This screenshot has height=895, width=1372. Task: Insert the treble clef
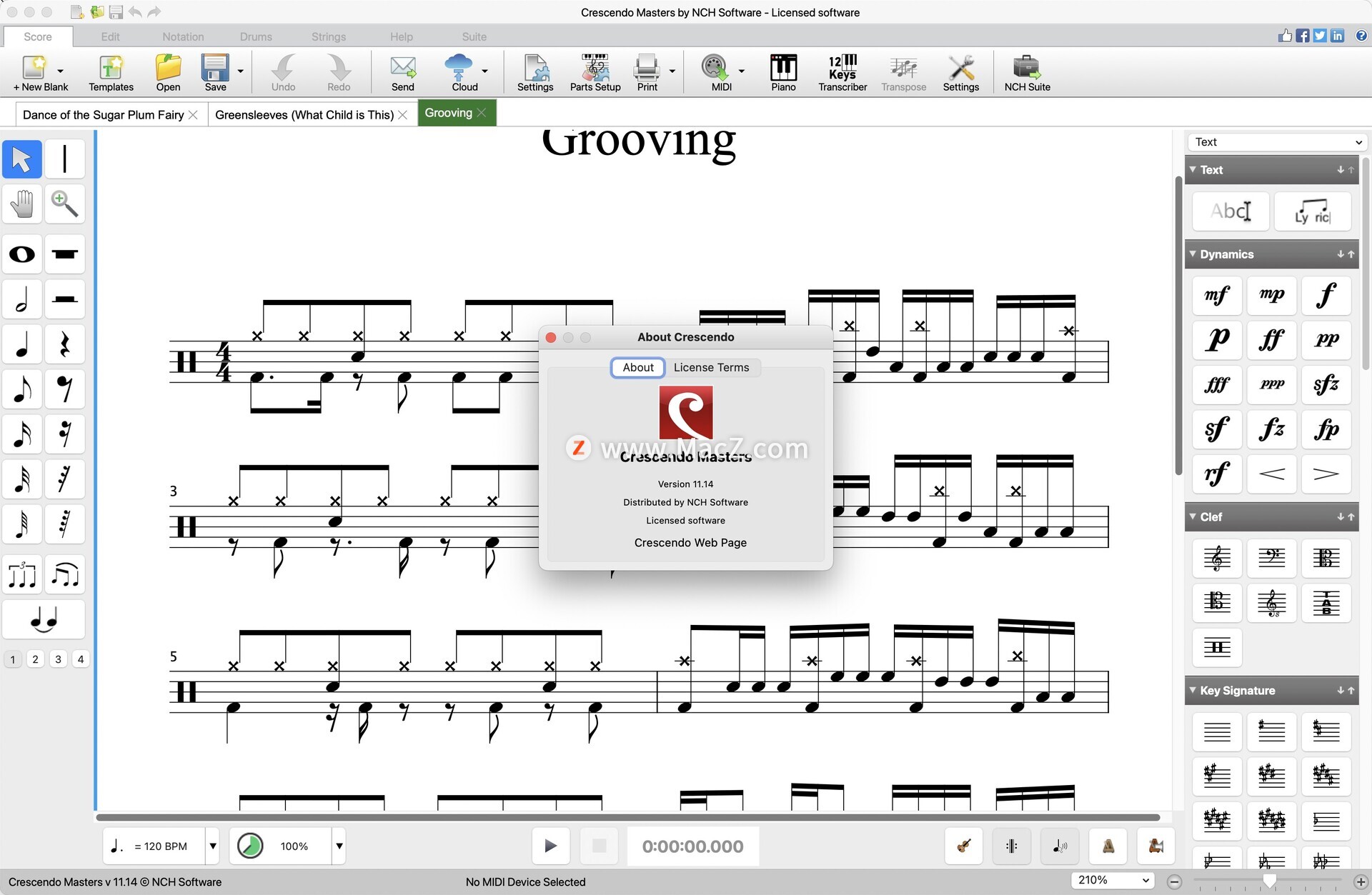[x=1217, y=558]
